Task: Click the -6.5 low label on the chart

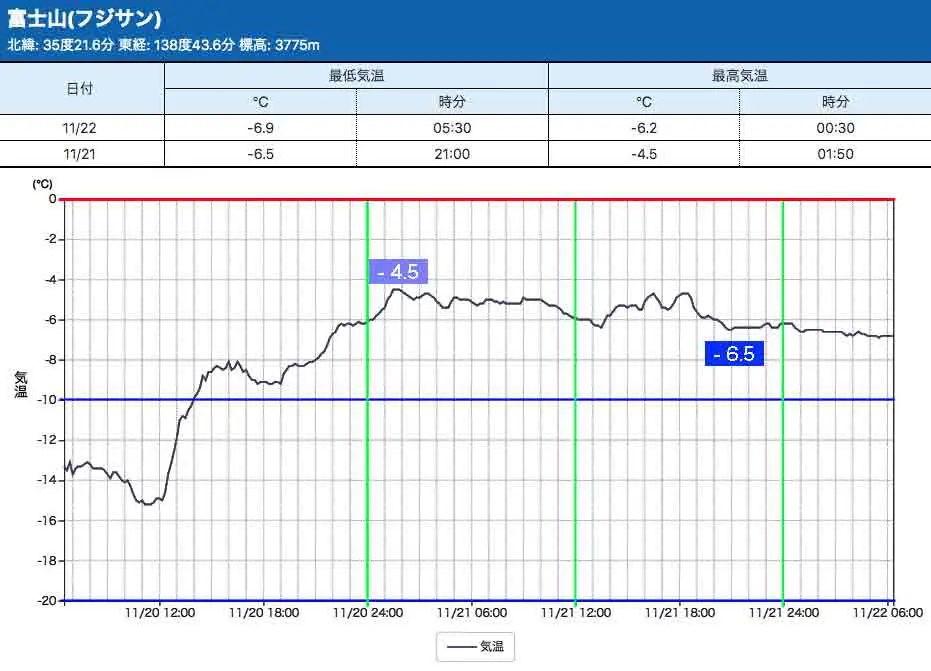Action: [734, 354]
